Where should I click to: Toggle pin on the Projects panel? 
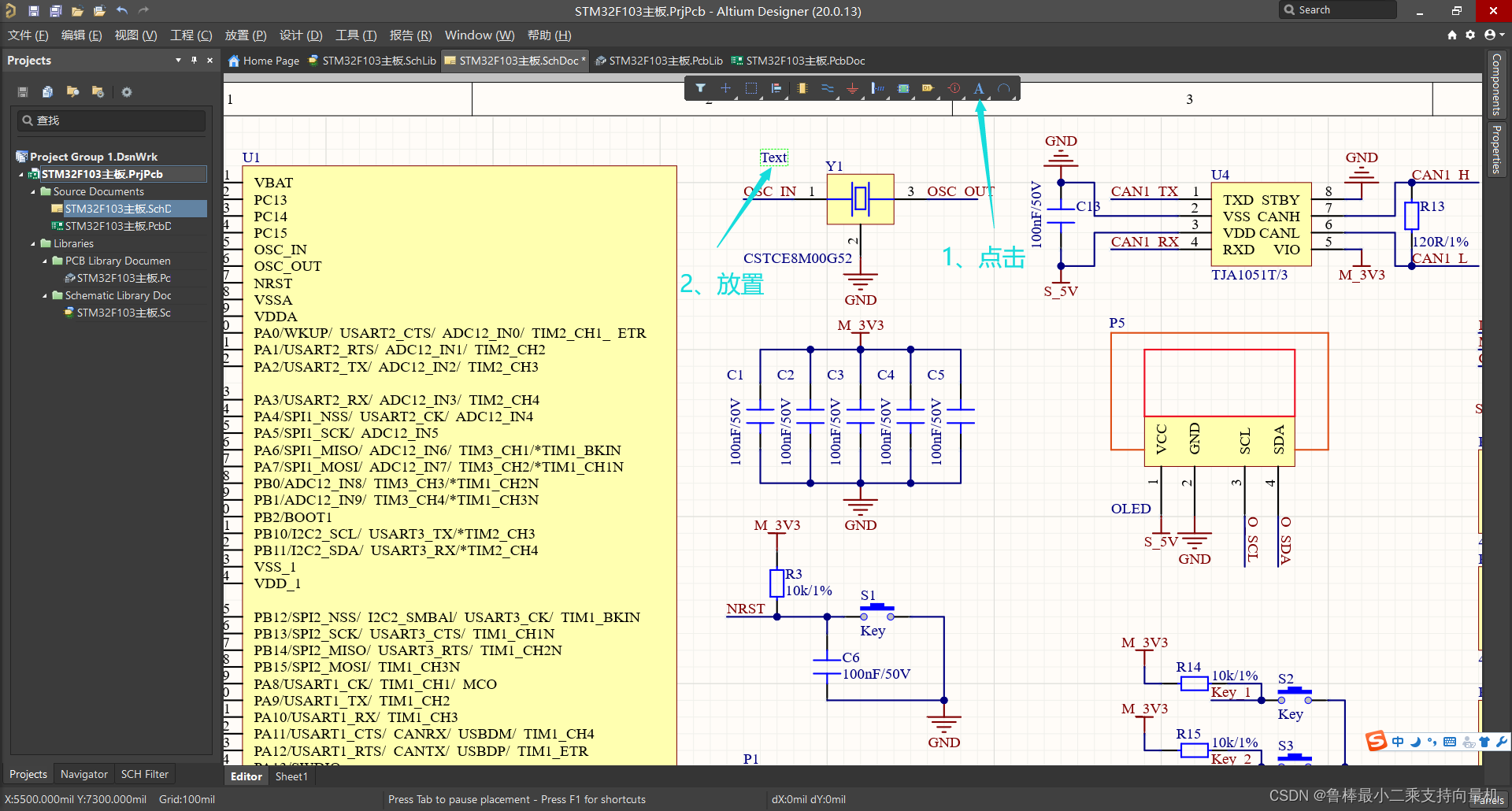[x=194, y=61]
